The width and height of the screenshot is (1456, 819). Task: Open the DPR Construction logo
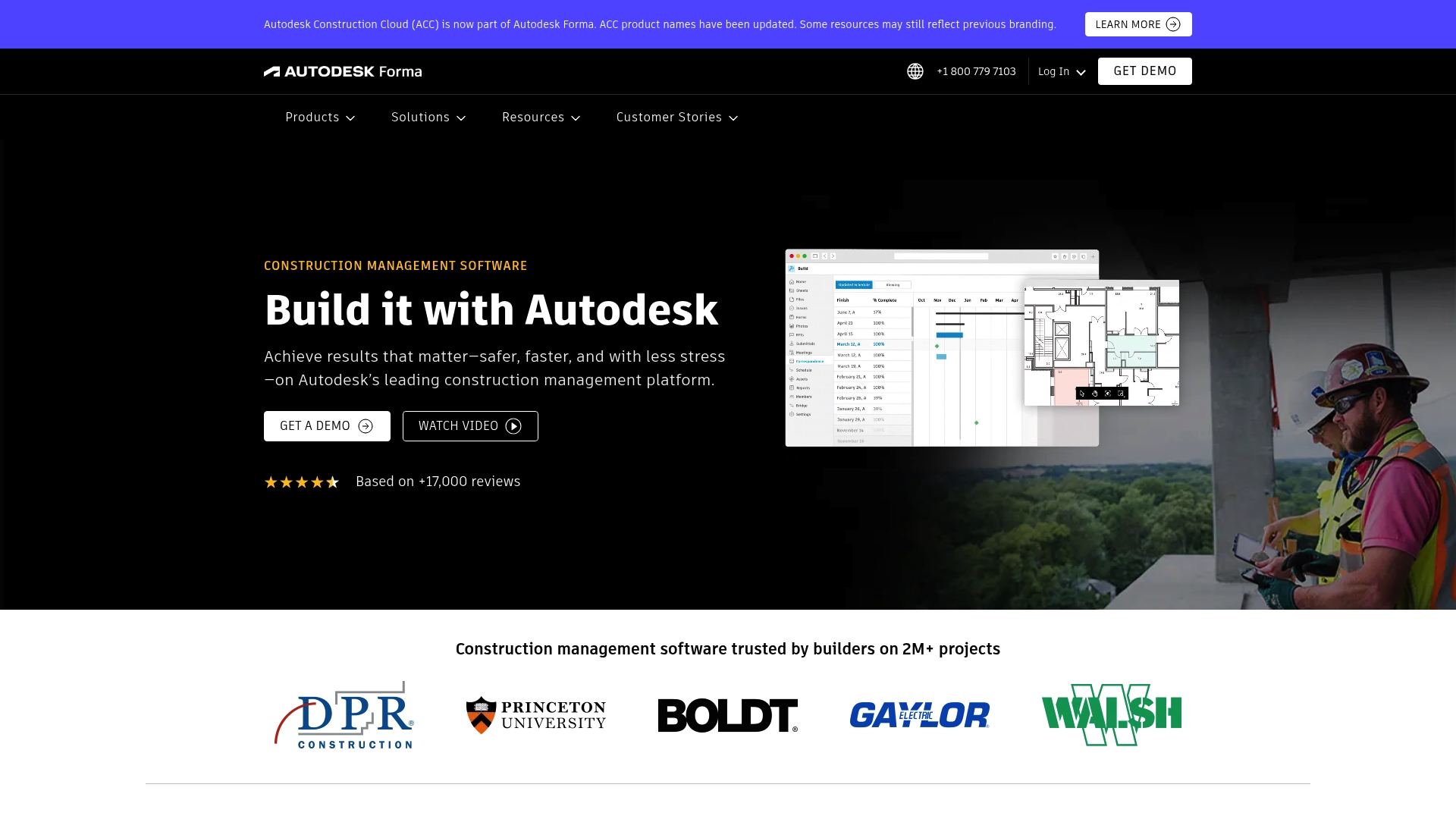344,715
